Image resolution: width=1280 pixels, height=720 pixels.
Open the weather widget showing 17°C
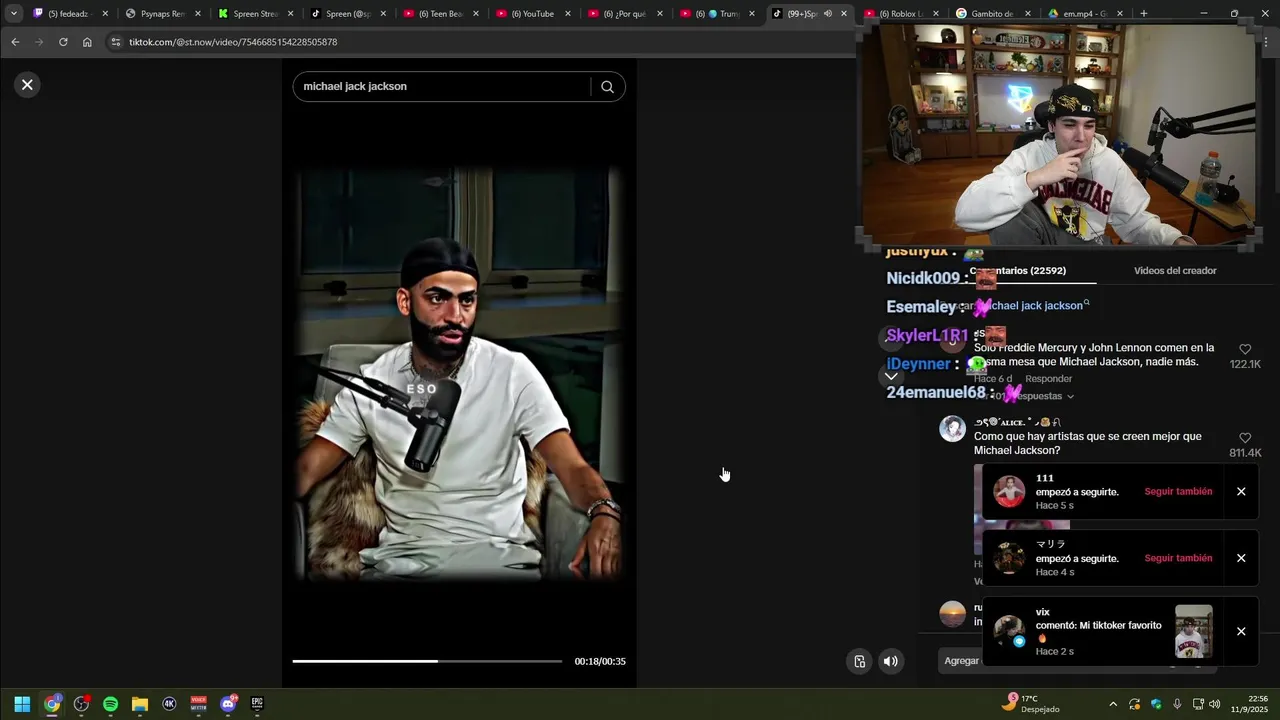[x=1031, y=704]
